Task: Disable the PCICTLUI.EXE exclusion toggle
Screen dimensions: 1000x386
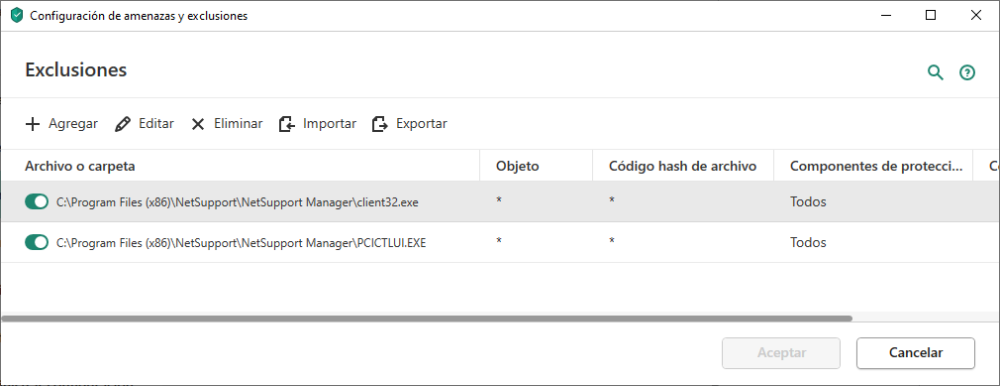Action: (37, 242)
